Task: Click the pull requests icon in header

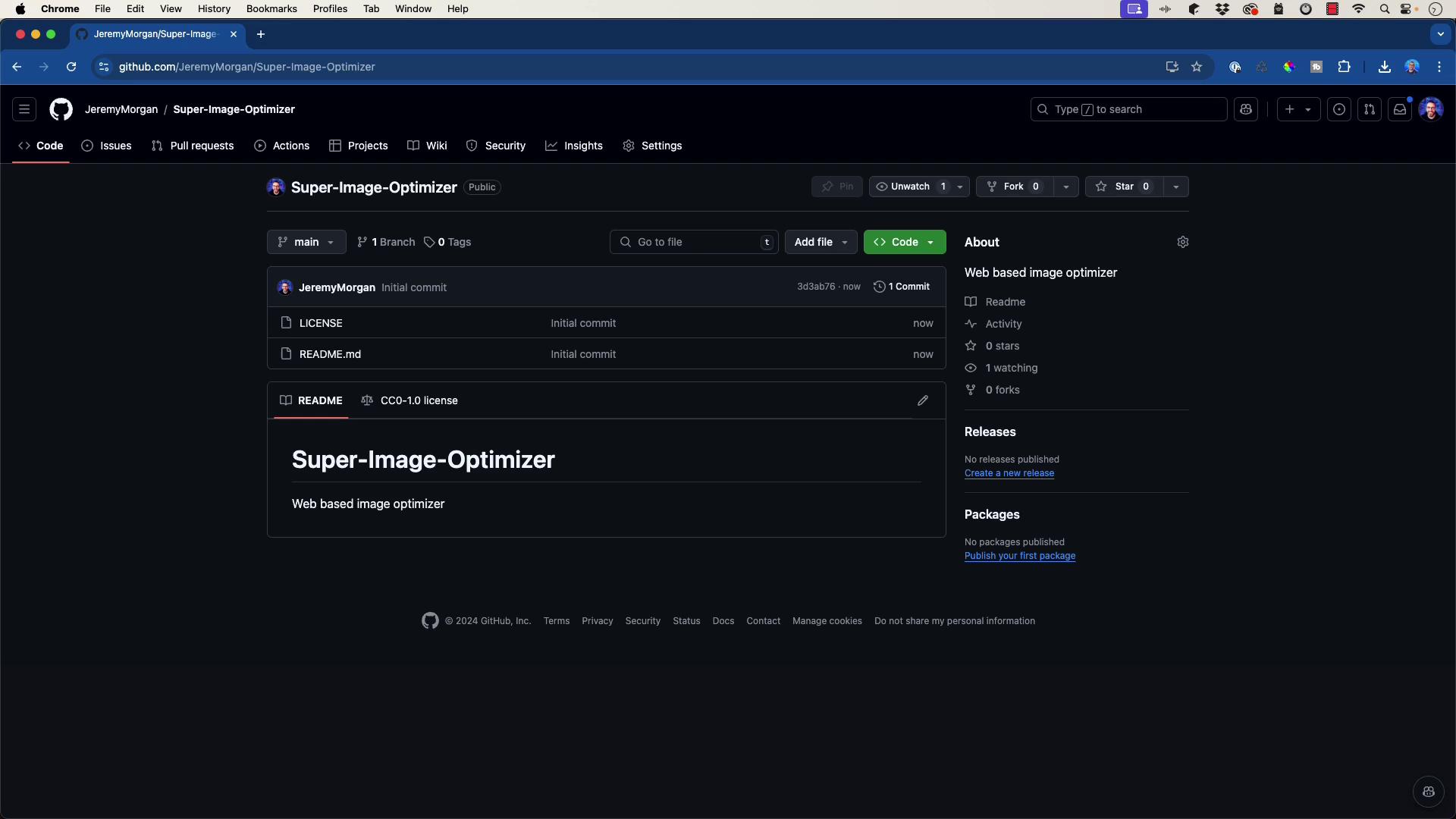Action: click(x=1370, y=109)
